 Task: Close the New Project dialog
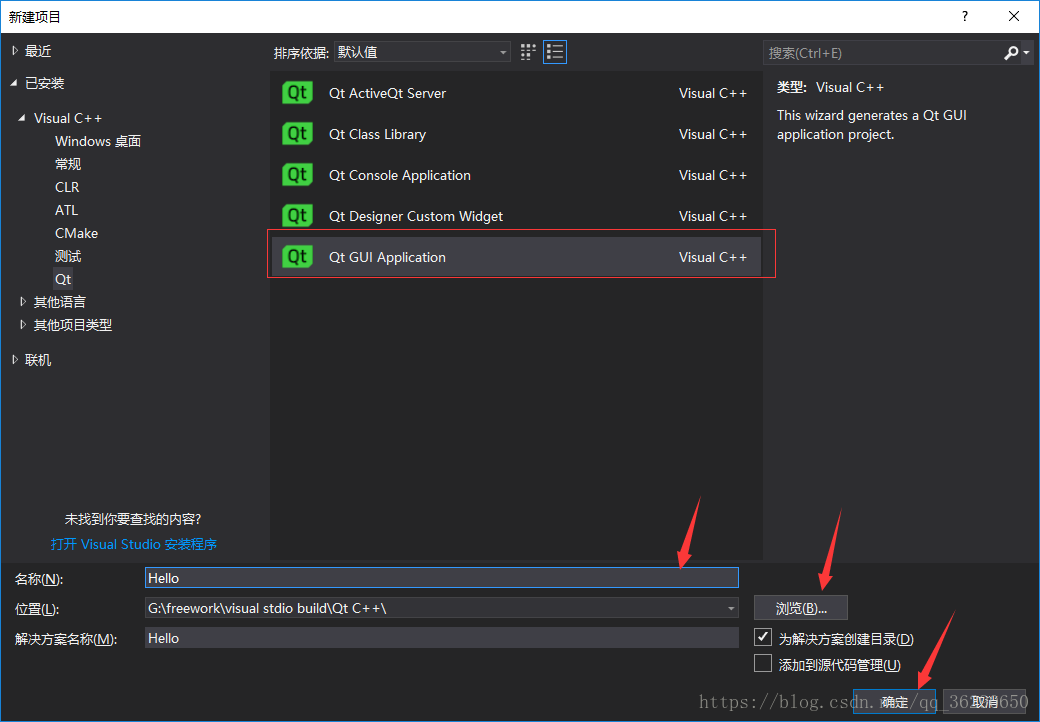point(1013,17)
